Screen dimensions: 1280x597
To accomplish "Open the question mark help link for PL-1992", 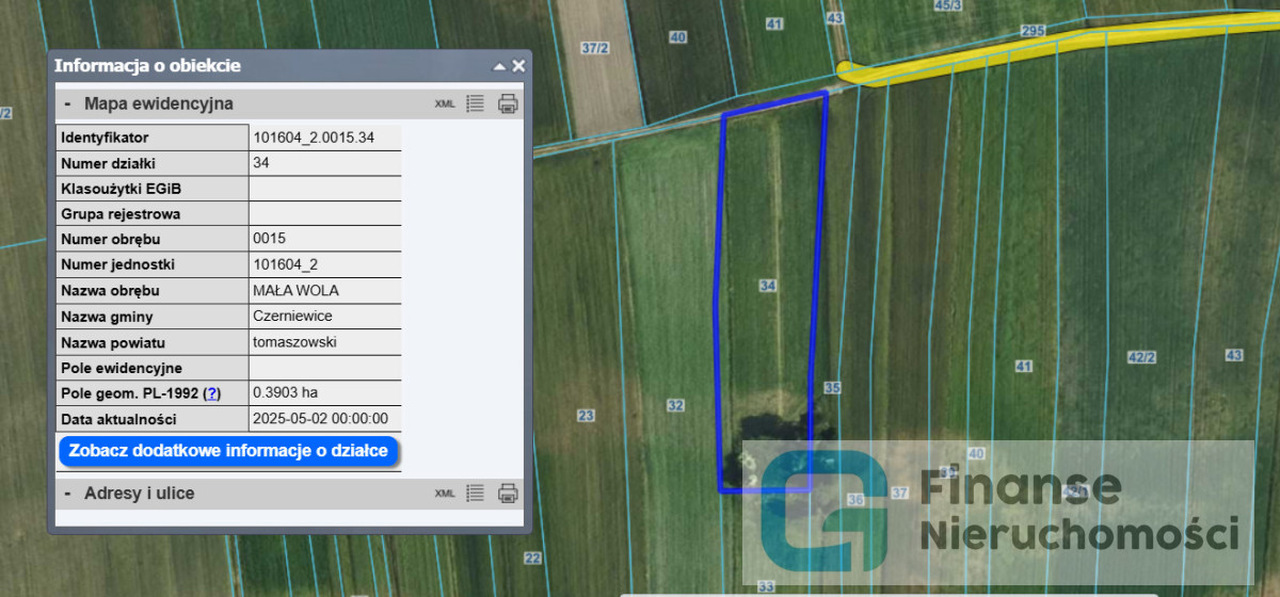I will [x=211, y=393].
